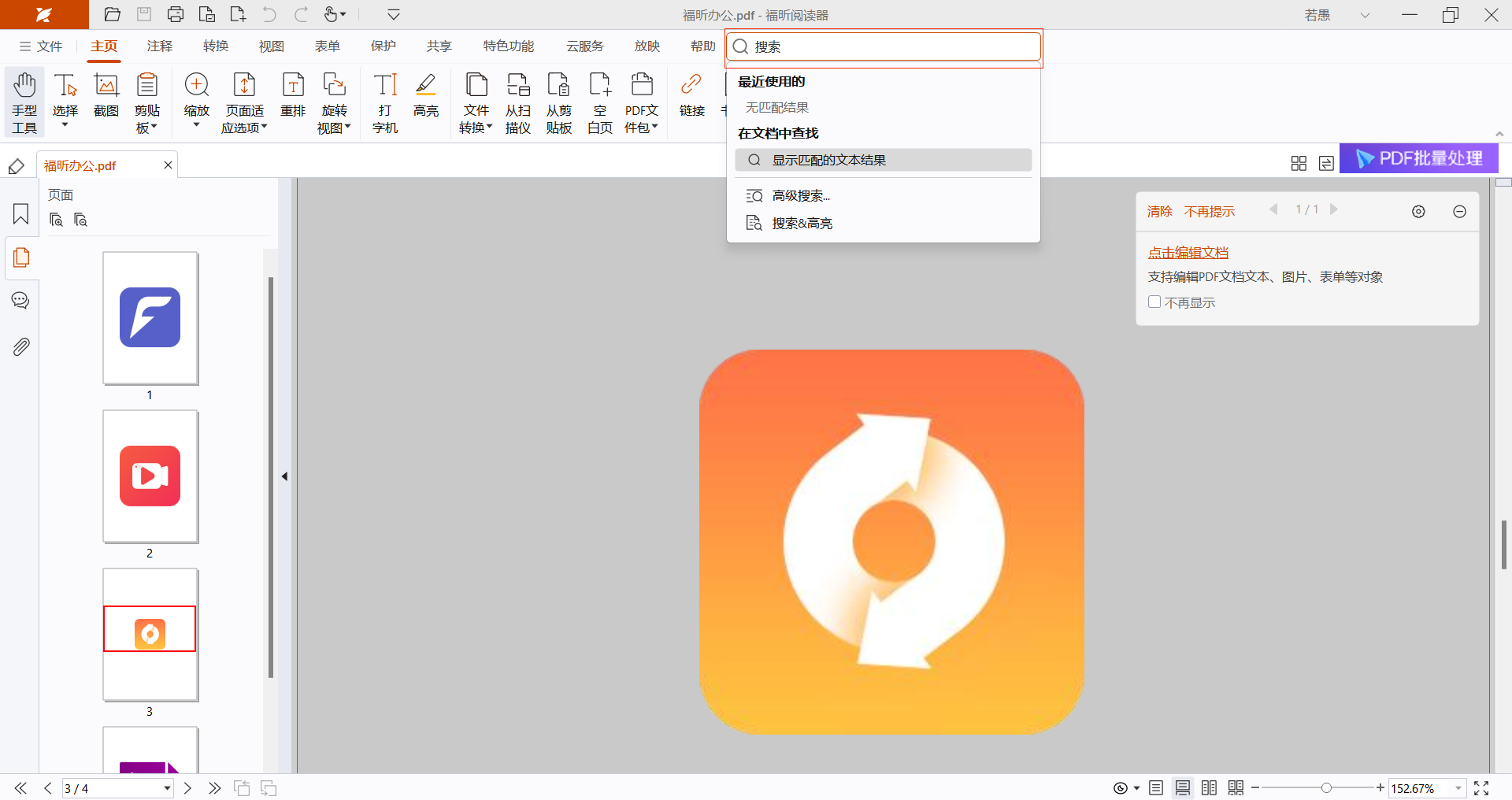Click the 清除 link in tip panel
The height and width of the screenshot is (800, 1512).
(x=1160, y=211)
